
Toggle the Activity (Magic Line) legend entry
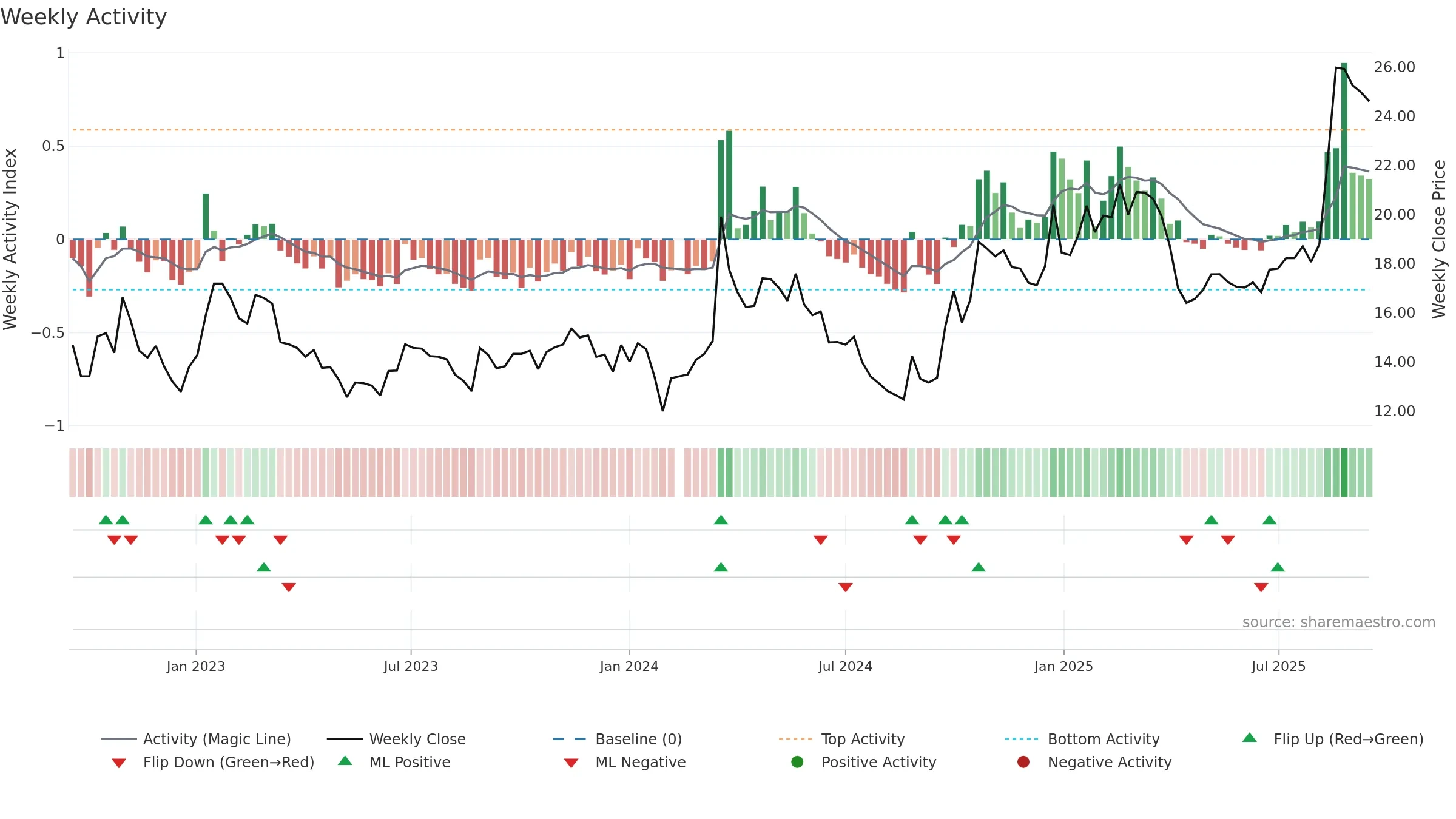point(196,739)
